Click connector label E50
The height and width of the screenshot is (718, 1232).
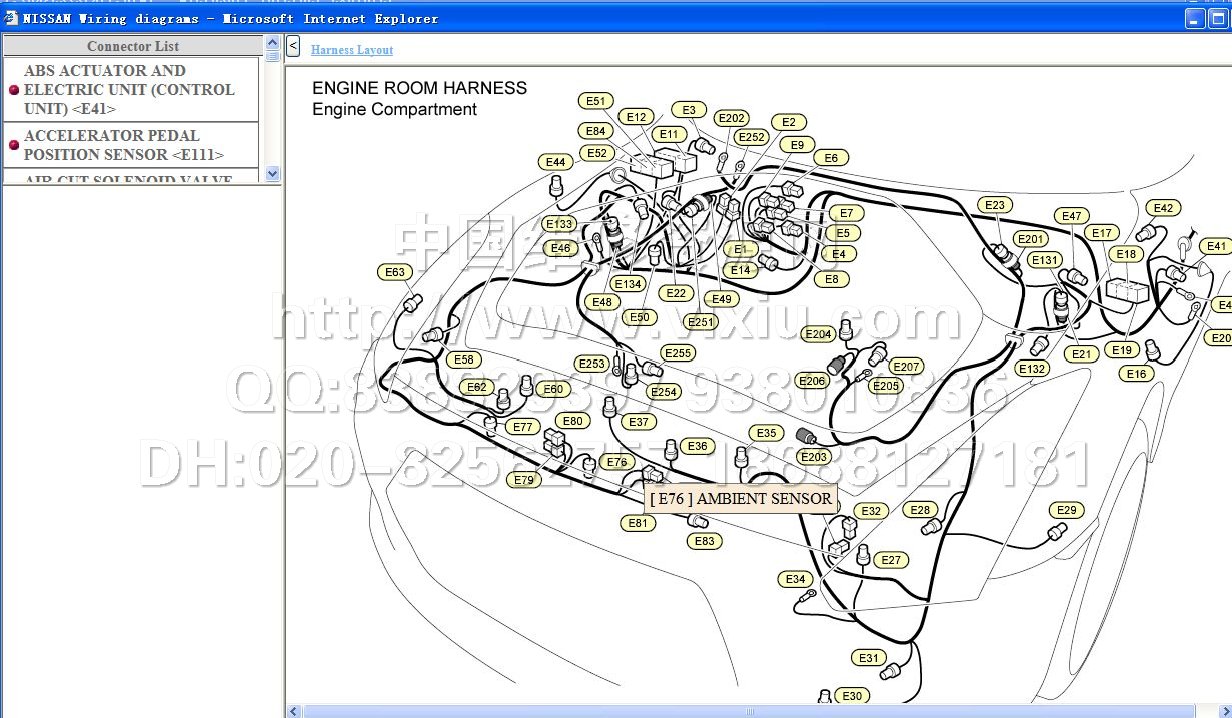pyautogui.click(x=639, y=317)
